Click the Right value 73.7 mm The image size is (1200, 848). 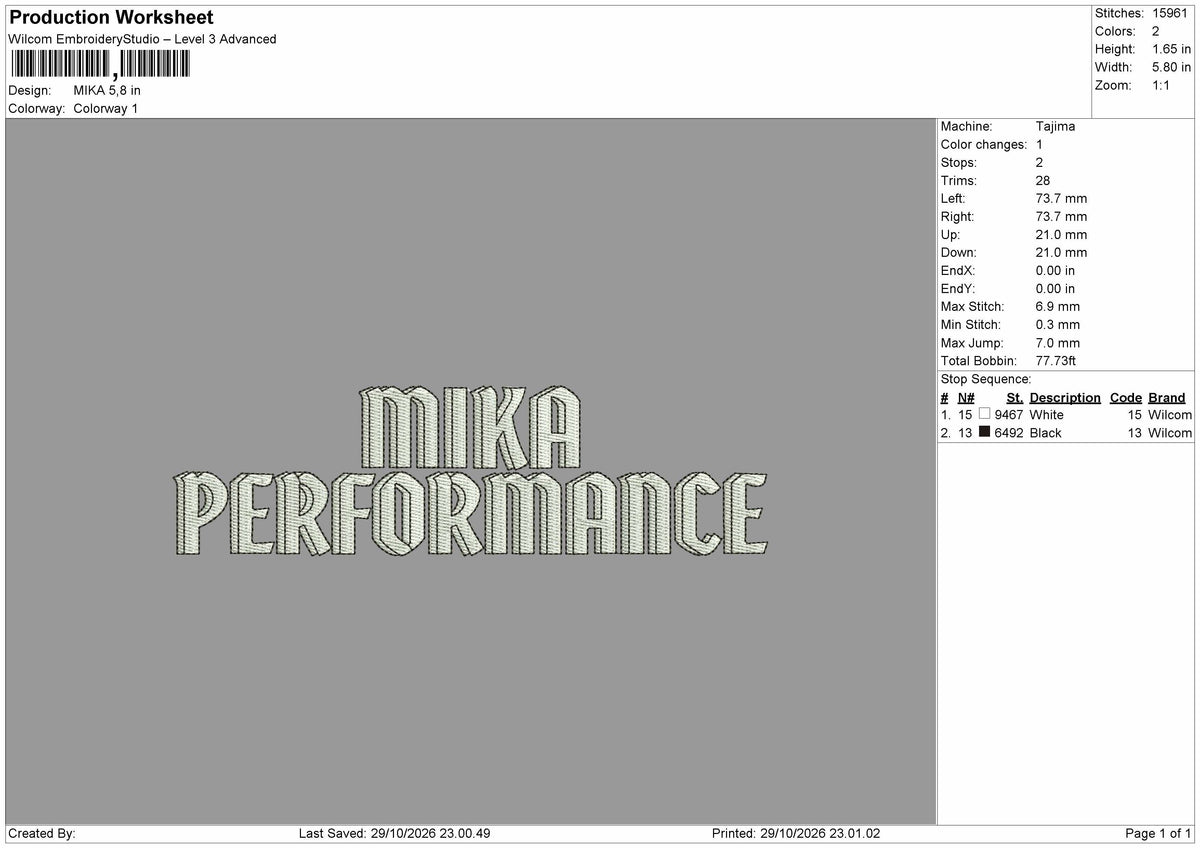tap(1061, 217)
